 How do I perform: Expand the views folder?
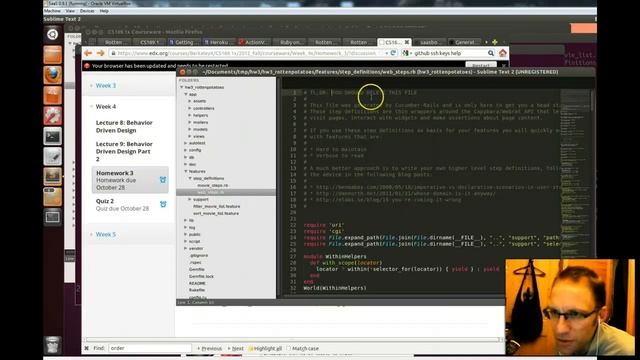[190, 136]
